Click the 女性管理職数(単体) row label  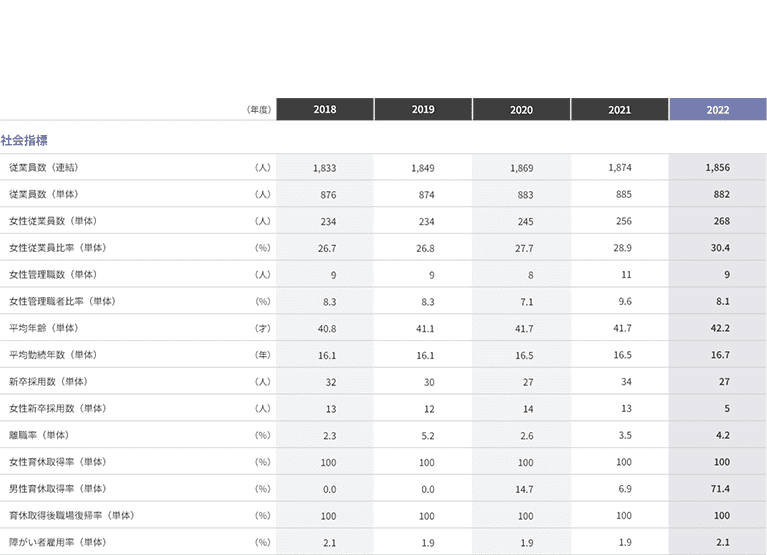(53, 275)
